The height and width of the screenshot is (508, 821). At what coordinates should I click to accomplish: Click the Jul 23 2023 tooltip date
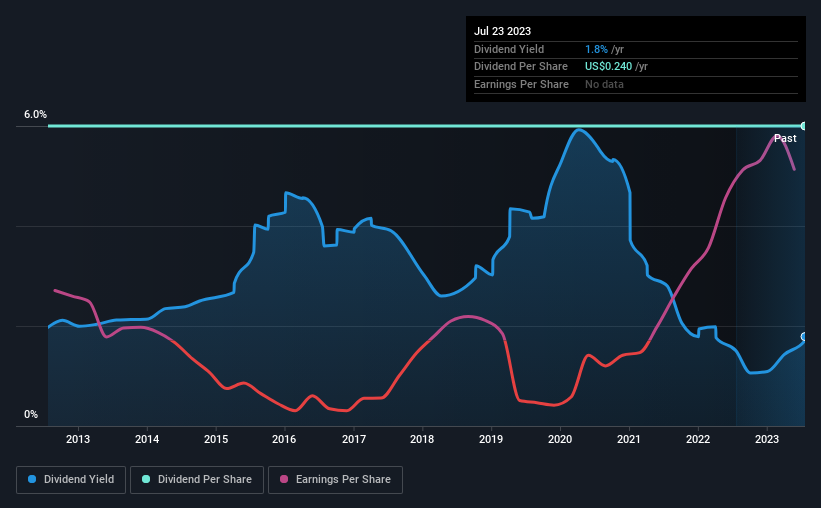pos(502,31)
